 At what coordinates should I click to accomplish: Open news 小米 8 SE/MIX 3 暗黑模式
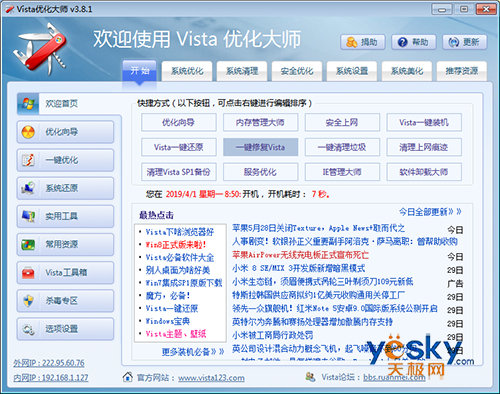[x=298, y=268]
